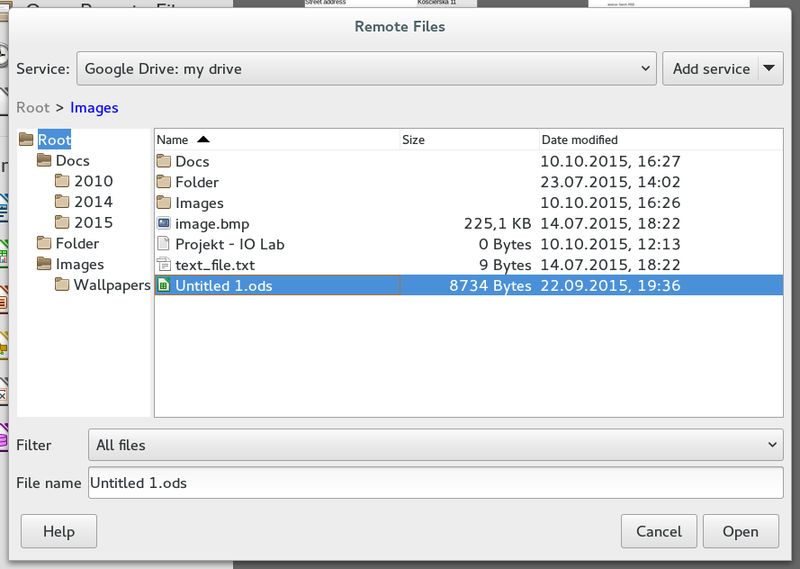The width and height of the screenshot is (800, 569).
Task: Click the Projekt - IO Lab file icon
Action: pyautogui.click(x=164, y=244)
